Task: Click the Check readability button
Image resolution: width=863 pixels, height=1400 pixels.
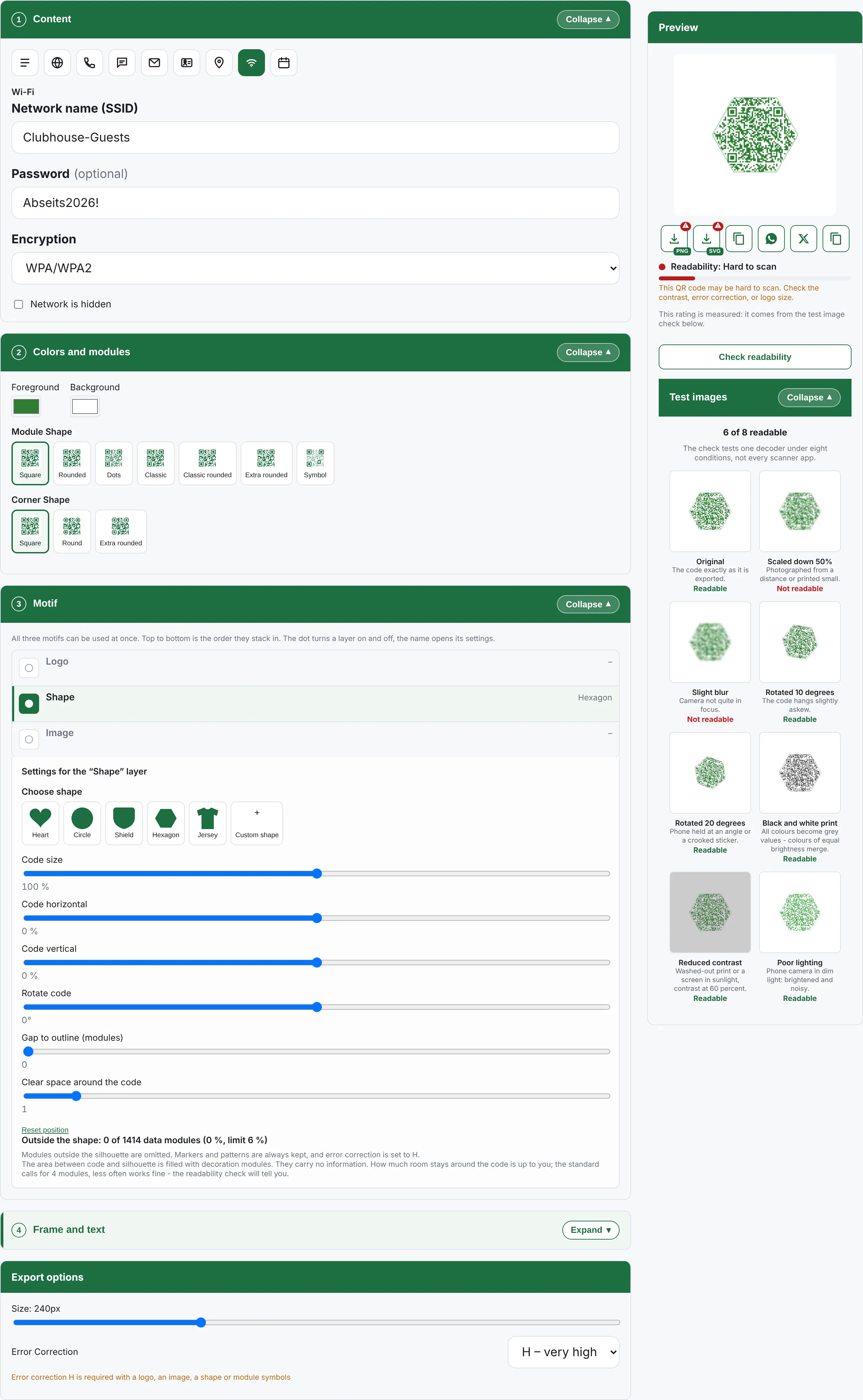Action: (754, 357)
